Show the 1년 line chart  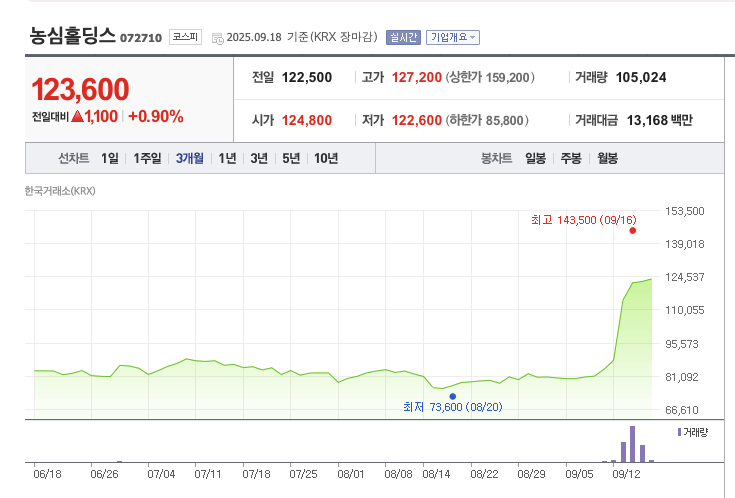pos(227,158)
